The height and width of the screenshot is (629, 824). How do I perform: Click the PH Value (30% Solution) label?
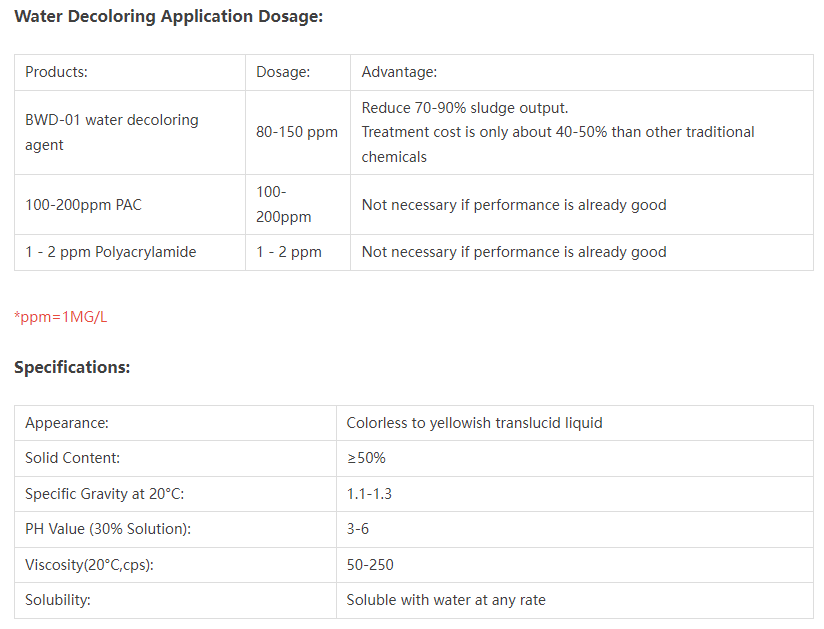pos(107,529)
